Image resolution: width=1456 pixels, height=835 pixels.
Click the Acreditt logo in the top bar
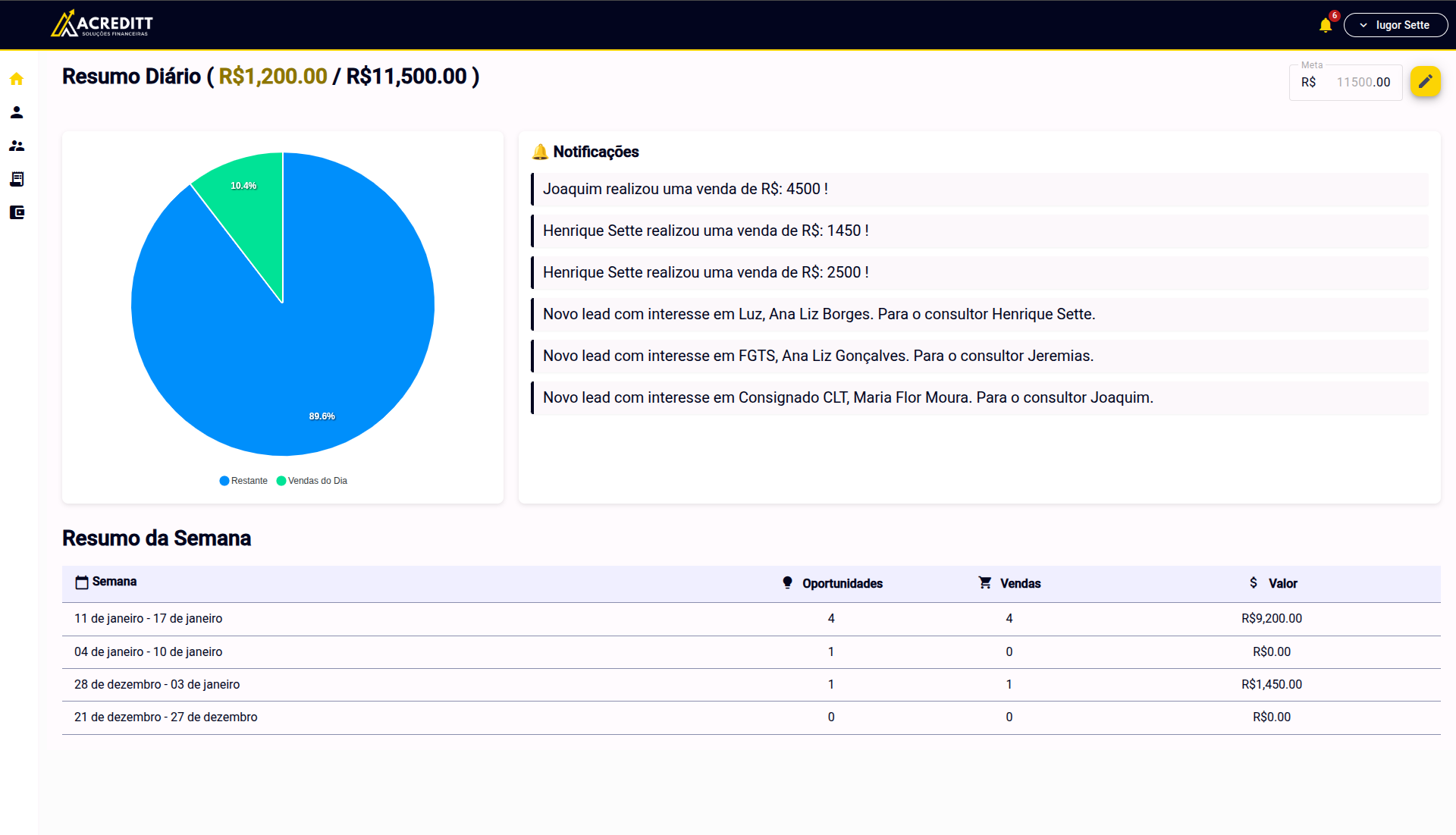pyautogui.click(x=101, y=24)
